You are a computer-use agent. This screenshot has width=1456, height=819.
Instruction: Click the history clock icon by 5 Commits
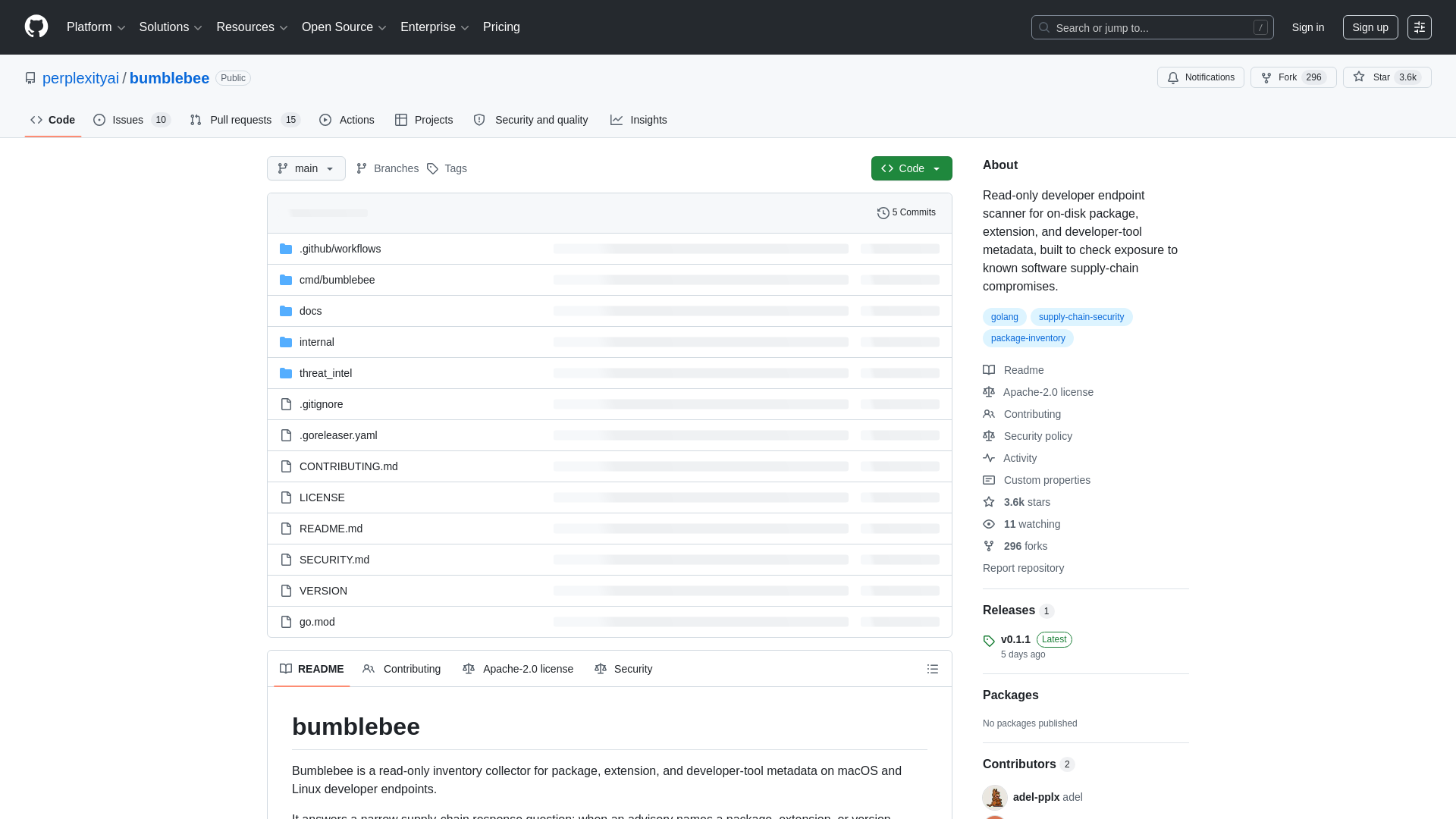[x=883, y=213]
